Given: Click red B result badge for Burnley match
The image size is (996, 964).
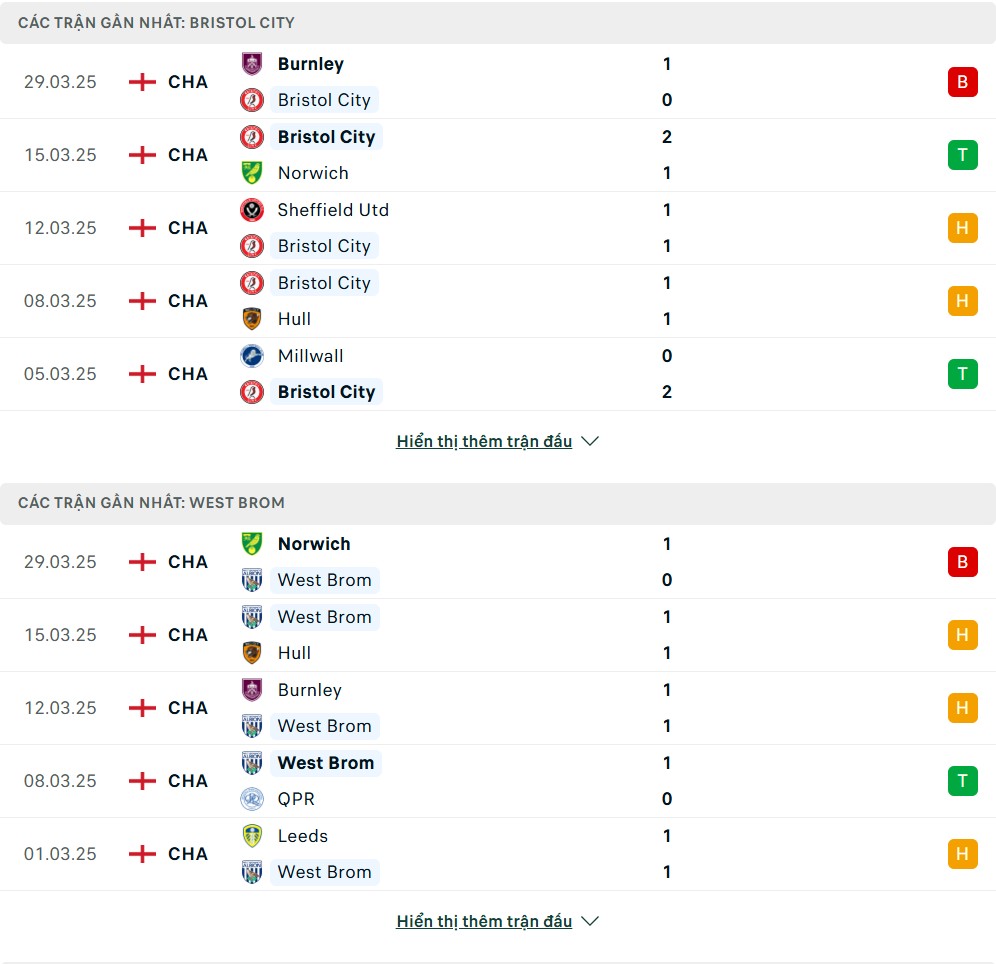Looking at the screenshot, I should pyautogui.click(x=962, y=82).
